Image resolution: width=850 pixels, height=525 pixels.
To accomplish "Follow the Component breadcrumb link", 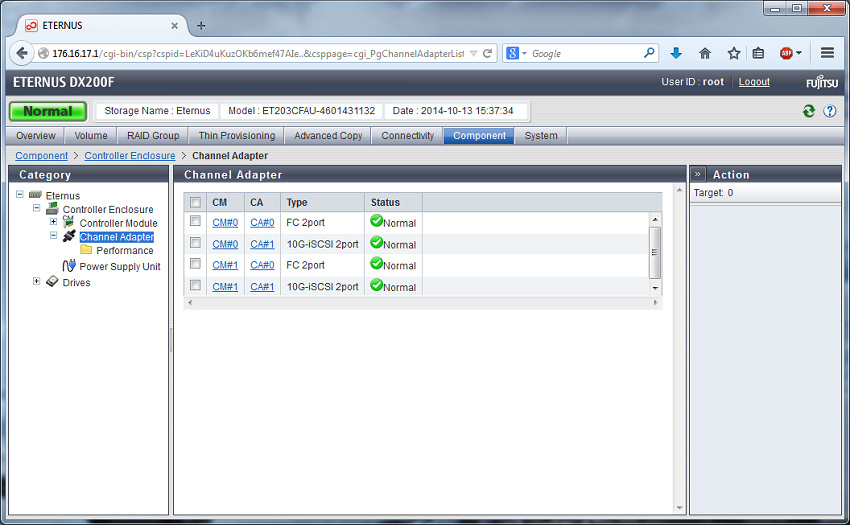I will pos(42,156).
